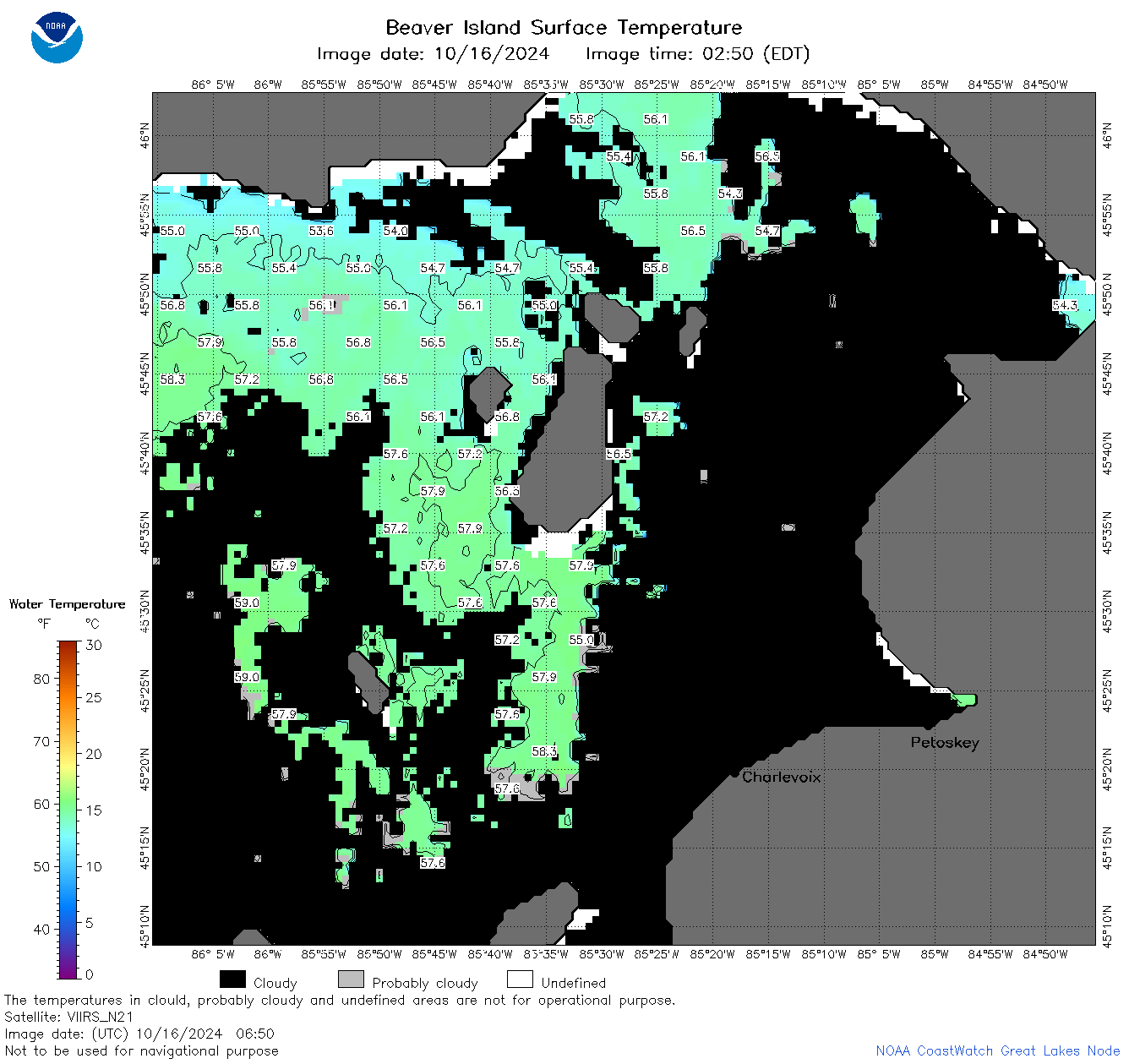Image resolution: width=1129 pixels, height=1064 pixels.
Task: Click the Image date (UTC) 06:50 line
Action: pos(139,1034)
